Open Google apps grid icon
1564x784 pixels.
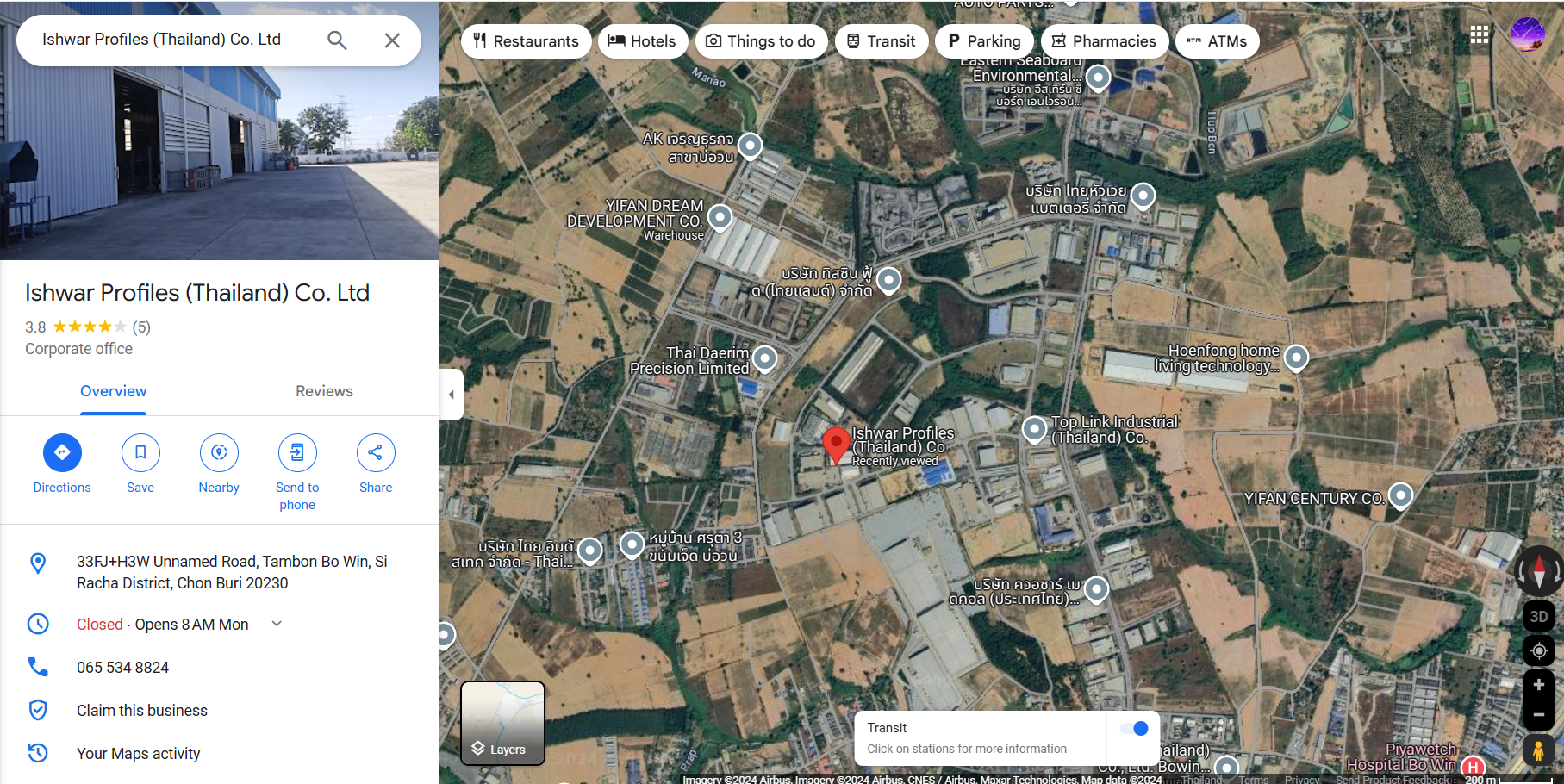pyautogui.click(x=1480, y=34)
